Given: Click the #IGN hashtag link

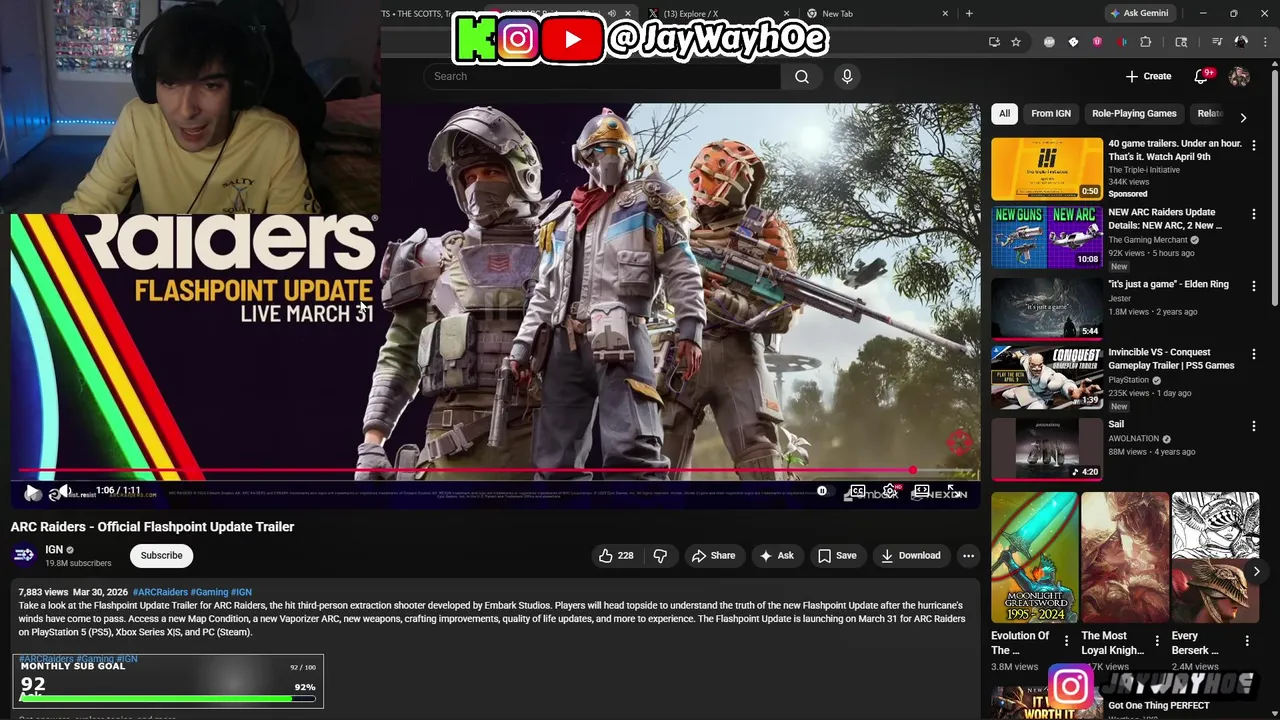Looking at the screenshot, I should pyautogui.click(x=241, y=592).
